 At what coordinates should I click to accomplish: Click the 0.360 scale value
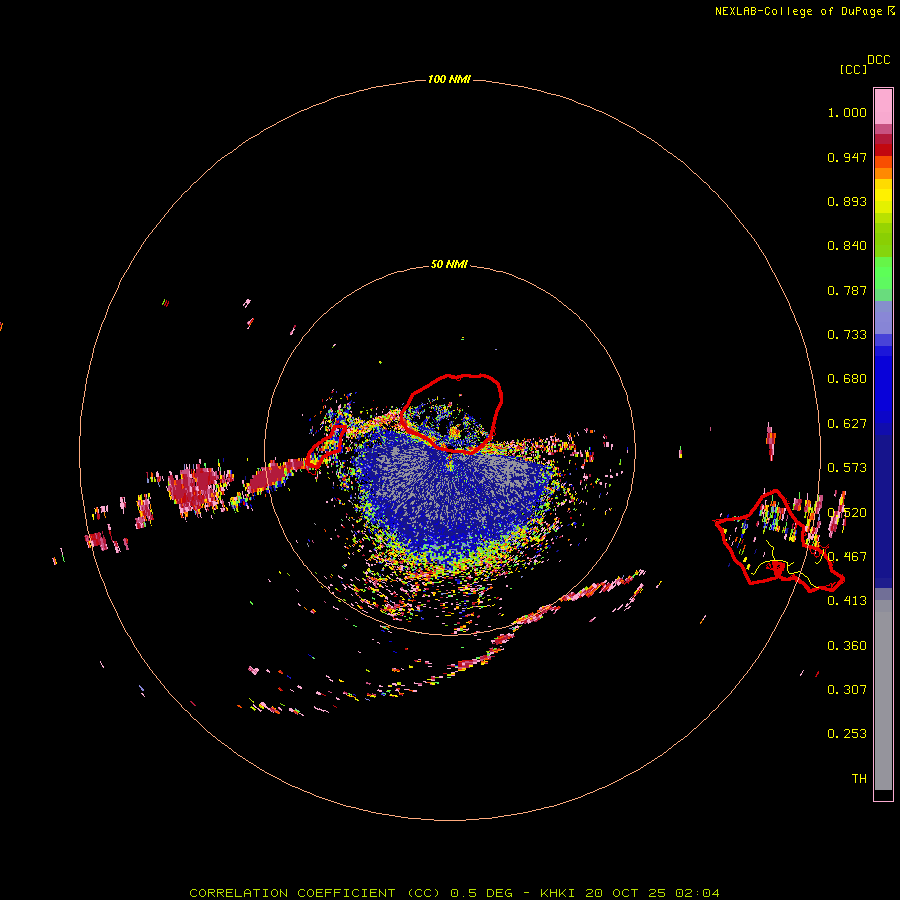pos(847,646)
